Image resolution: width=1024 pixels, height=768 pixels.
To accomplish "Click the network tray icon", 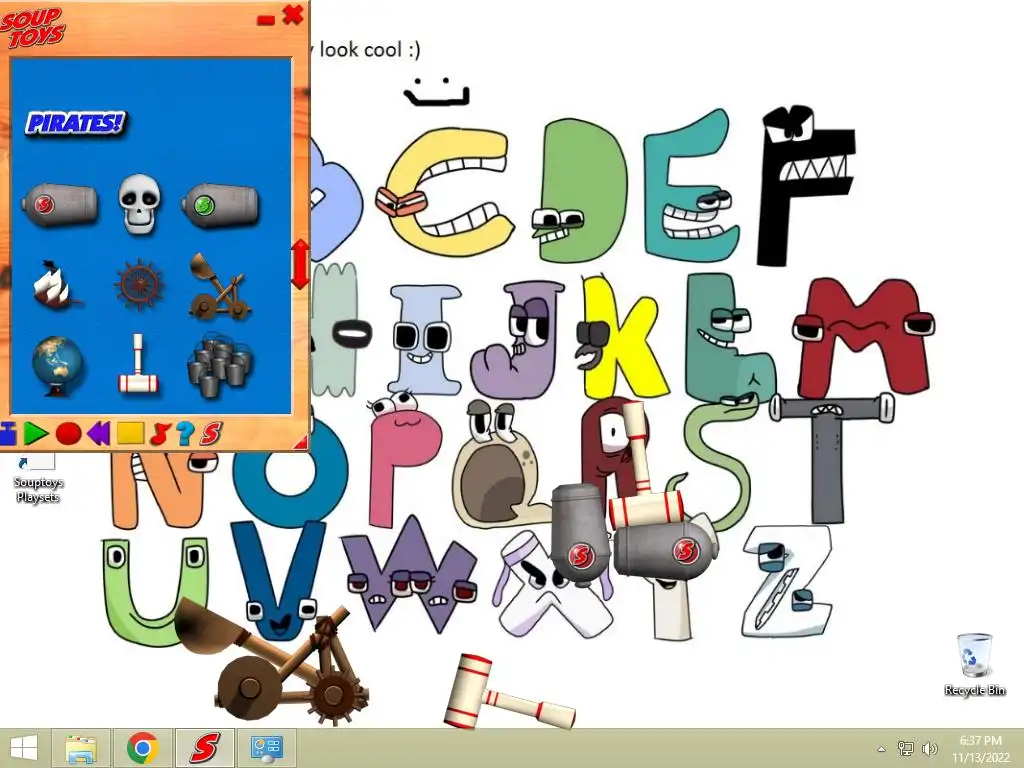I will pyautogui.click(x=906, y=748).
